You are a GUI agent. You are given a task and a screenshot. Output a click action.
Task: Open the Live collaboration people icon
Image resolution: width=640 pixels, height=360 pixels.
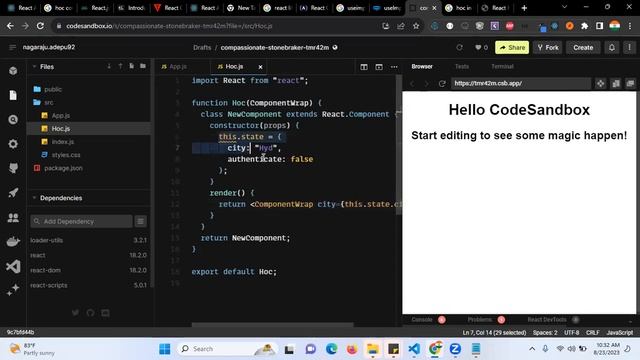click(x=13, y=218)
